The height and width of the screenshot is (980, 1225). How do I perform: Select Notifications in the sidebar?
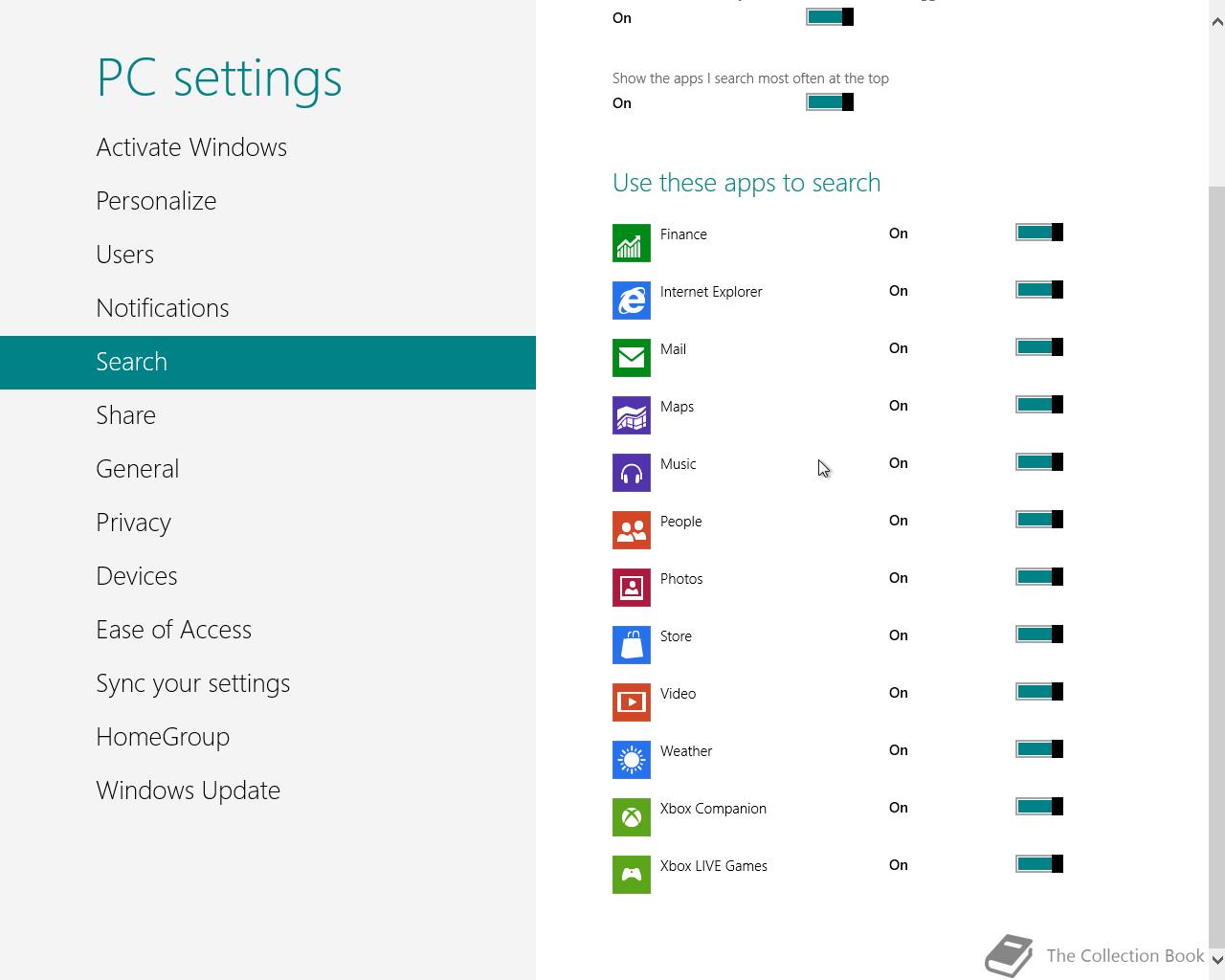tap(268, 308)
